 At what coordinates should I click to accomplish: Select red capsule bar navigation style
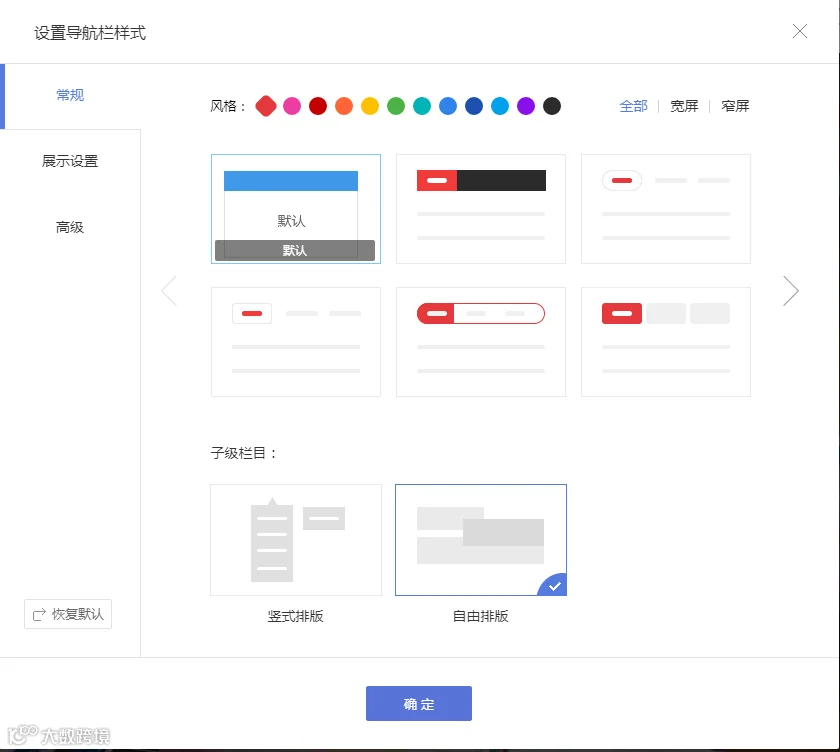[x=481, y=342]
